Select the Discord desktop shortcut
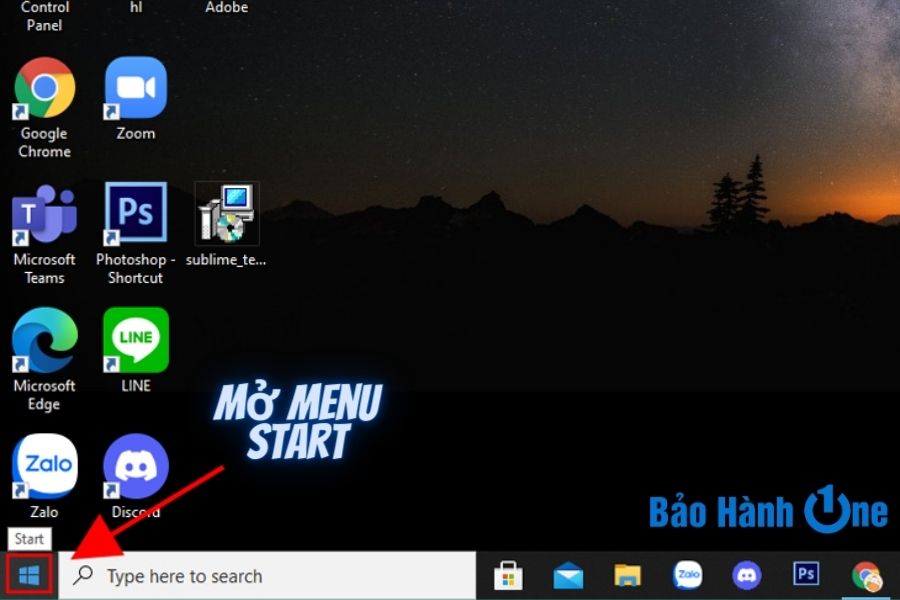The image size is (900, 600). pyautogui.click(x=136, y=467)
